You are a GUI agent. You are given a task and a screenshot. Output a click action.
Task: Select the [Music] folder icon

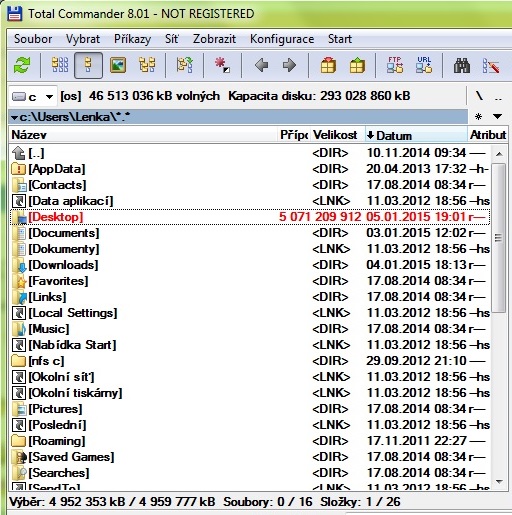click(x=19, y=329)
